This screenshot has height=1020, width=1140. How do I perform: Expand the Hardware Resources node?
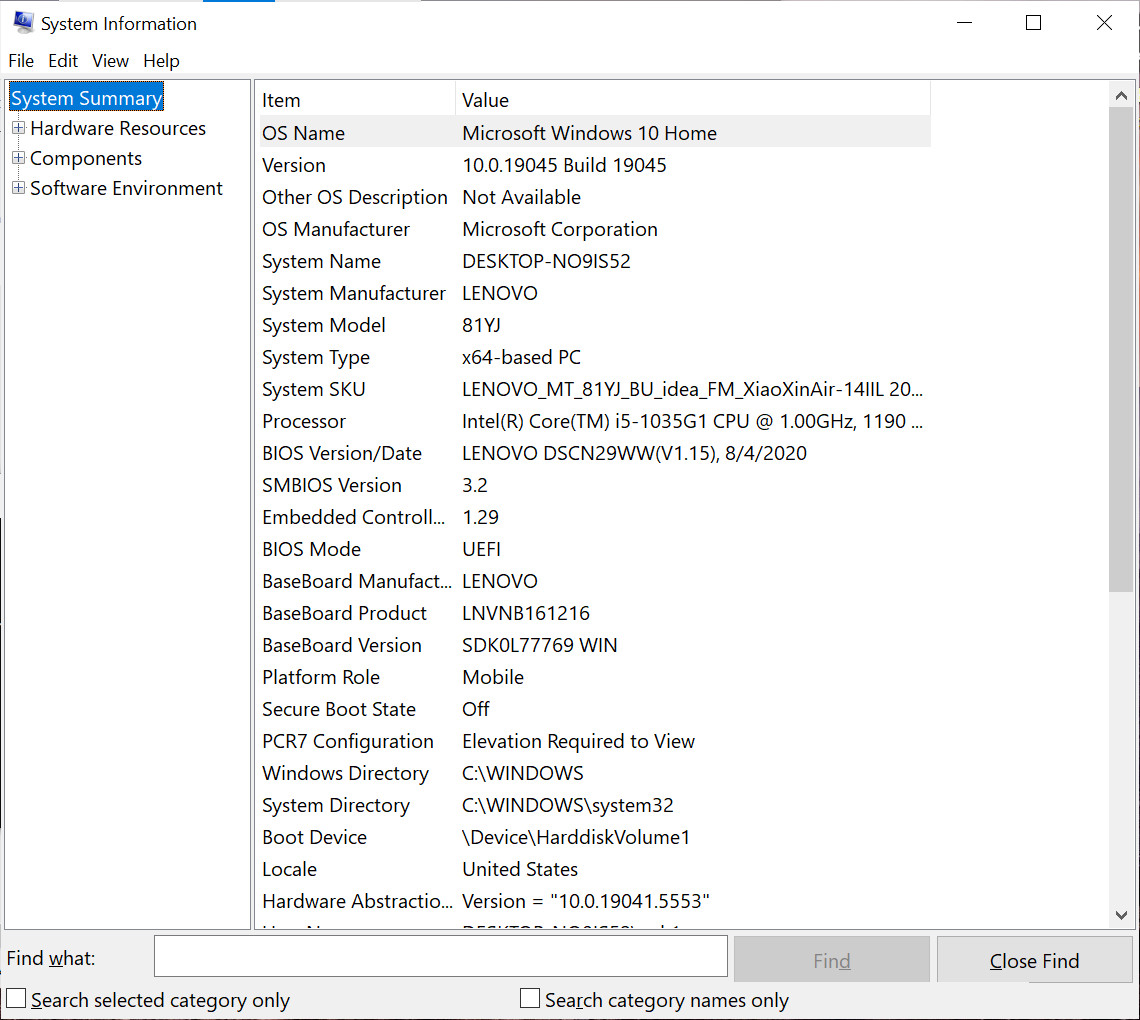[19, 128]
